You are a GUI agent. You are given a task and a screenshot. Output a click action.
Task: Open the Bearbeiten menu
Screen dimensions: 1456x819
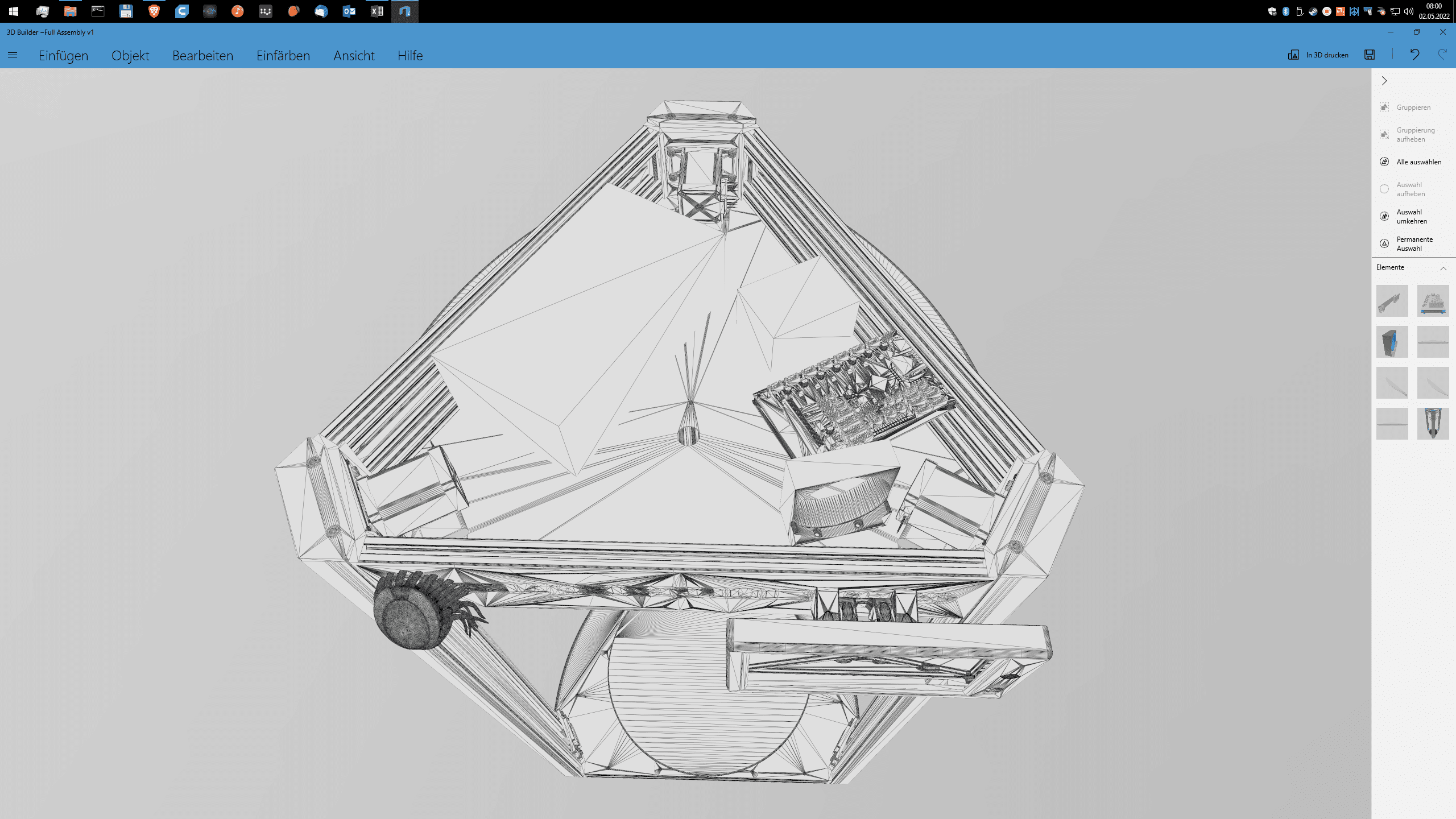(202, 56)
